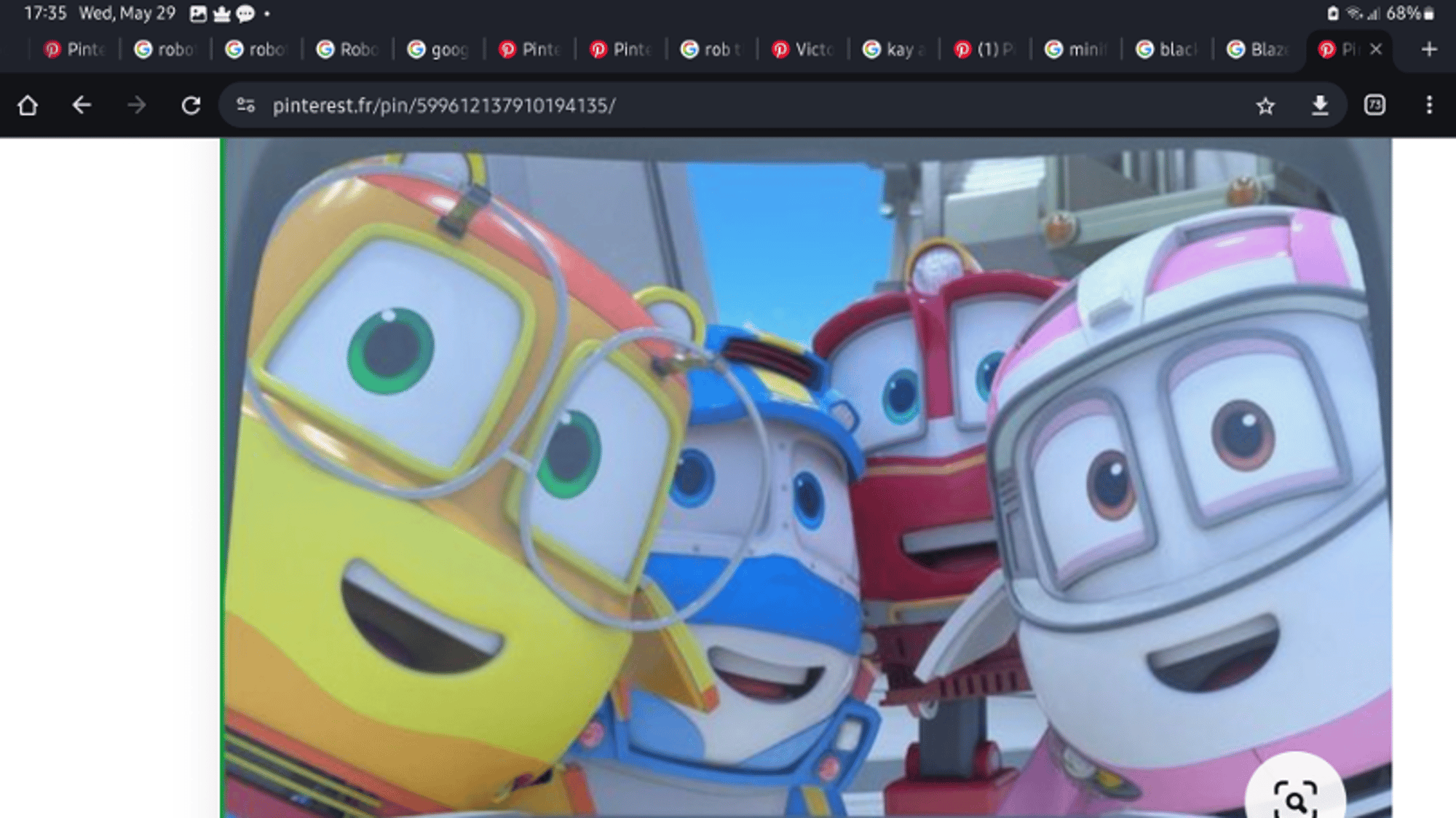Image resolution: width=1456 pixels, height=818 pixels.
Task: Tap the browser home icon
Action: click(28, 106)
